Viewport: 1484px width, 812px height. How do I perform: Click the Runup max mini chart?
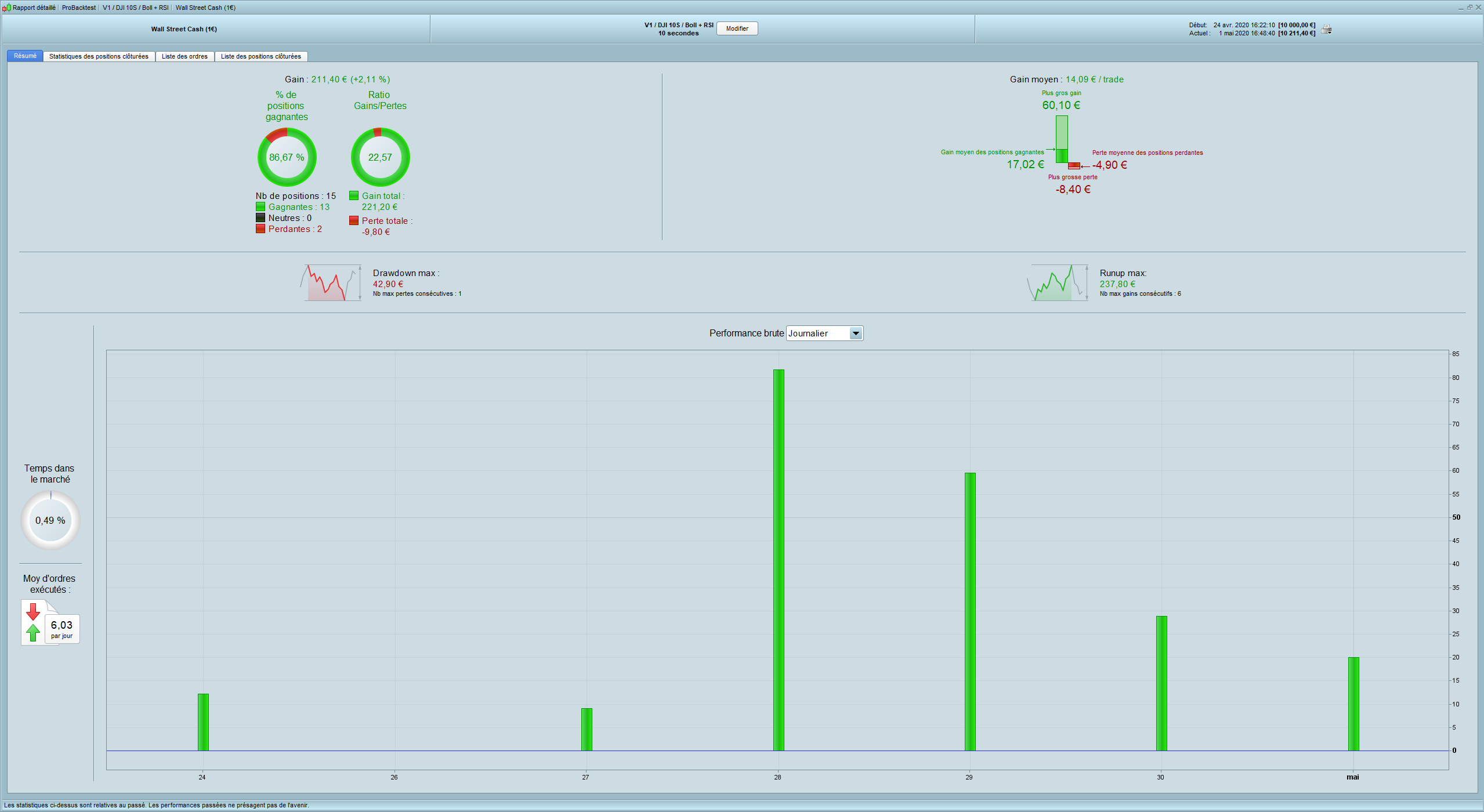(x=1057, y=283)
